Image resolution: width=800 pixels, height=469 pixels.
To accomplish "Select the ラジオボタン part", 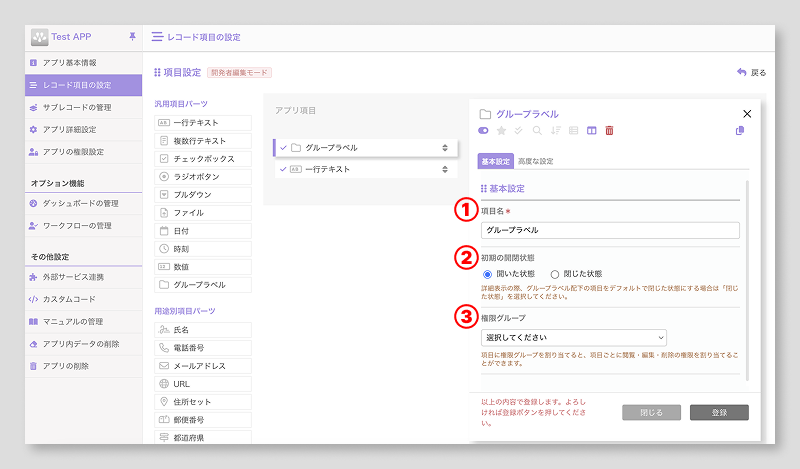I will coord(203,177).
